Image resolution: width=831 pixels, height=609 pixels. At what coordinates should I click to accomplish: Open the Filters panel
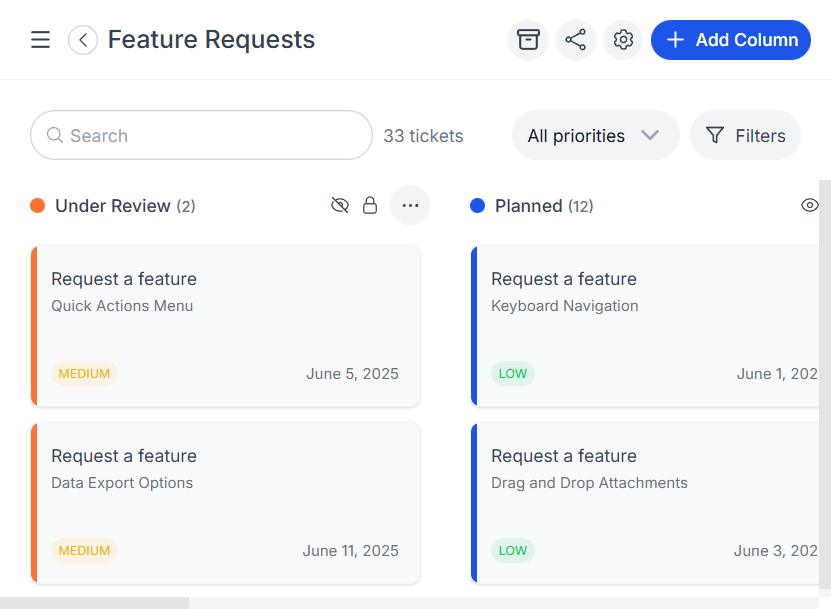tap(745, 136)
